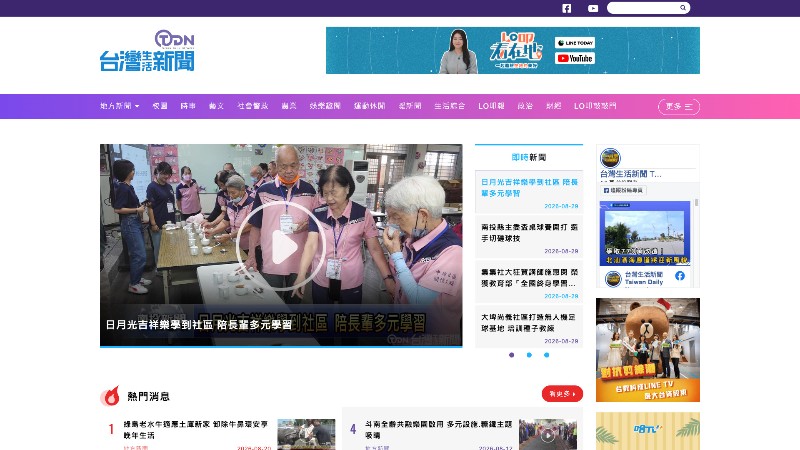Click the magnifier search icon
The height and width of the screenshot is (450, 800).
coord(683,8)
